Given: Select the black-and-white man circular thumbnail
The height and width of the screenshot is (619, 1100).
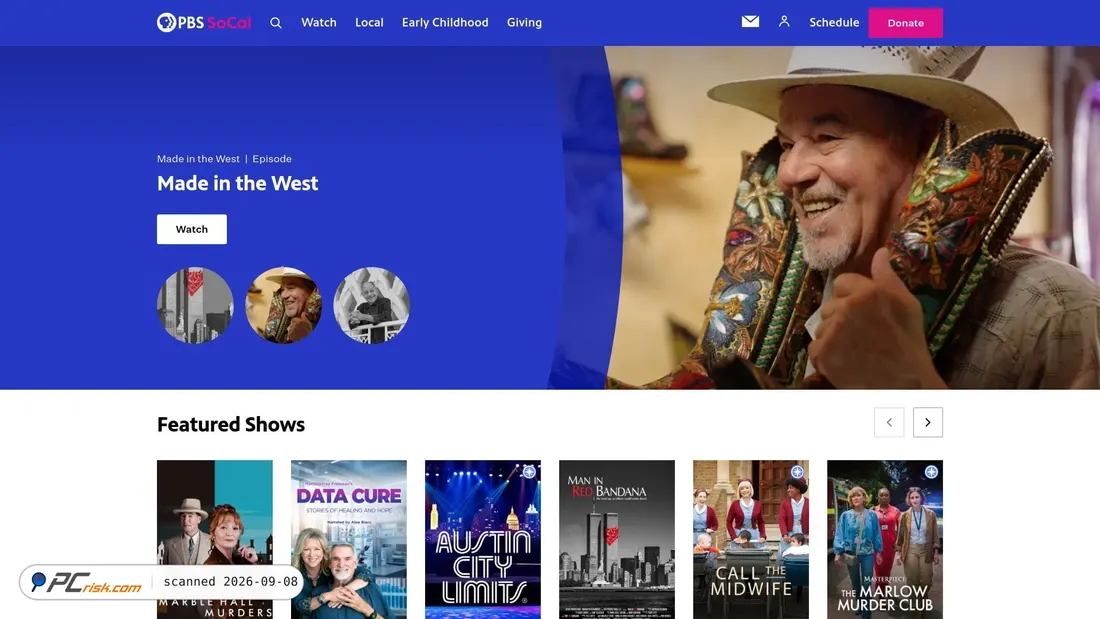Looking at the screenshot, I should pos(372,305).
